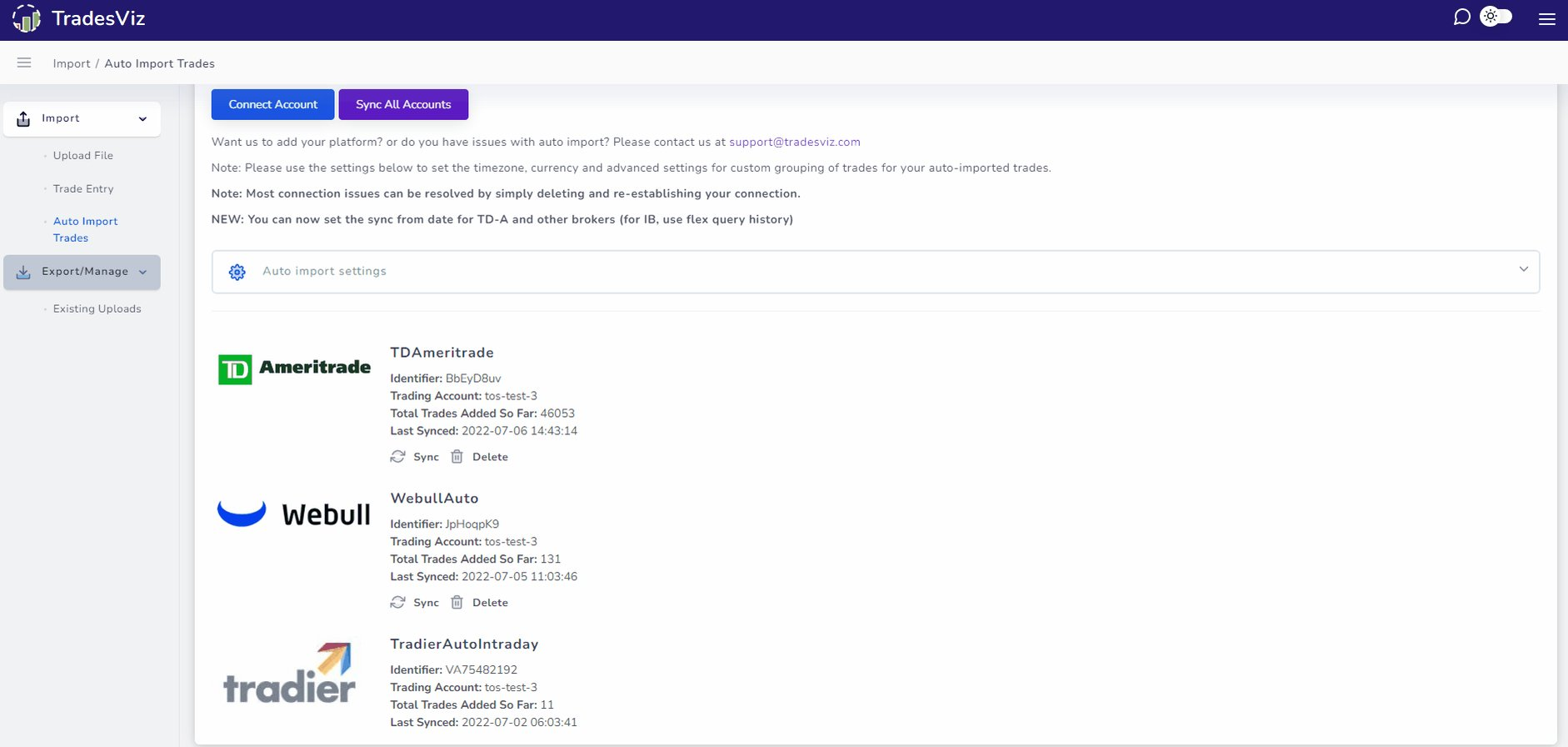Click the Sync All Accounts button

coord(403,104)
